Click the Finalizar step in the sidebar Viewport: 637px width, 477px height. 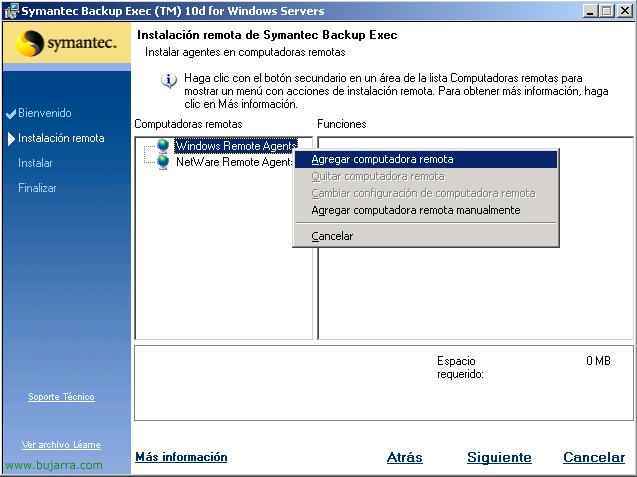pyautogui.click(x=37, y=188)
